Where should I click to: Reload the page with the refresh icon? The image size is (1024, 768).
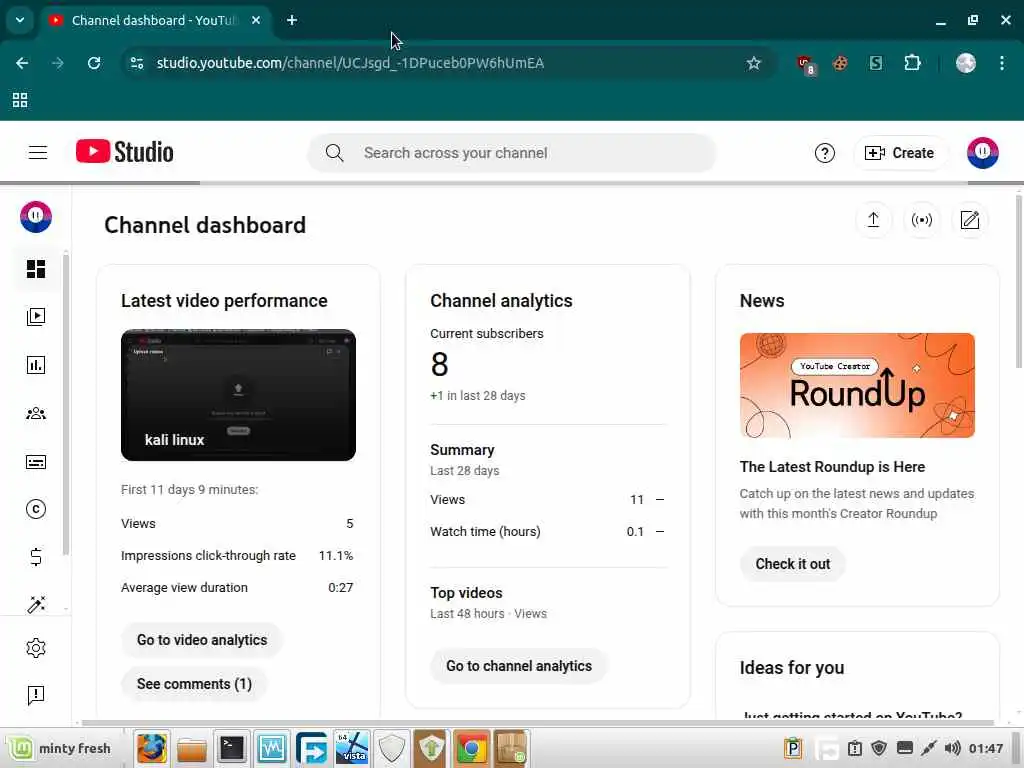coord(93,63)
